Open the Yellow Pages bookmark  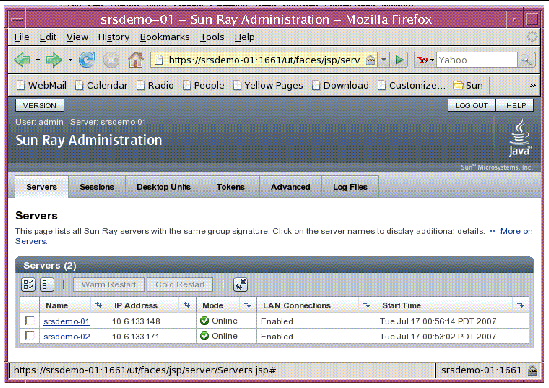point(268,85)
